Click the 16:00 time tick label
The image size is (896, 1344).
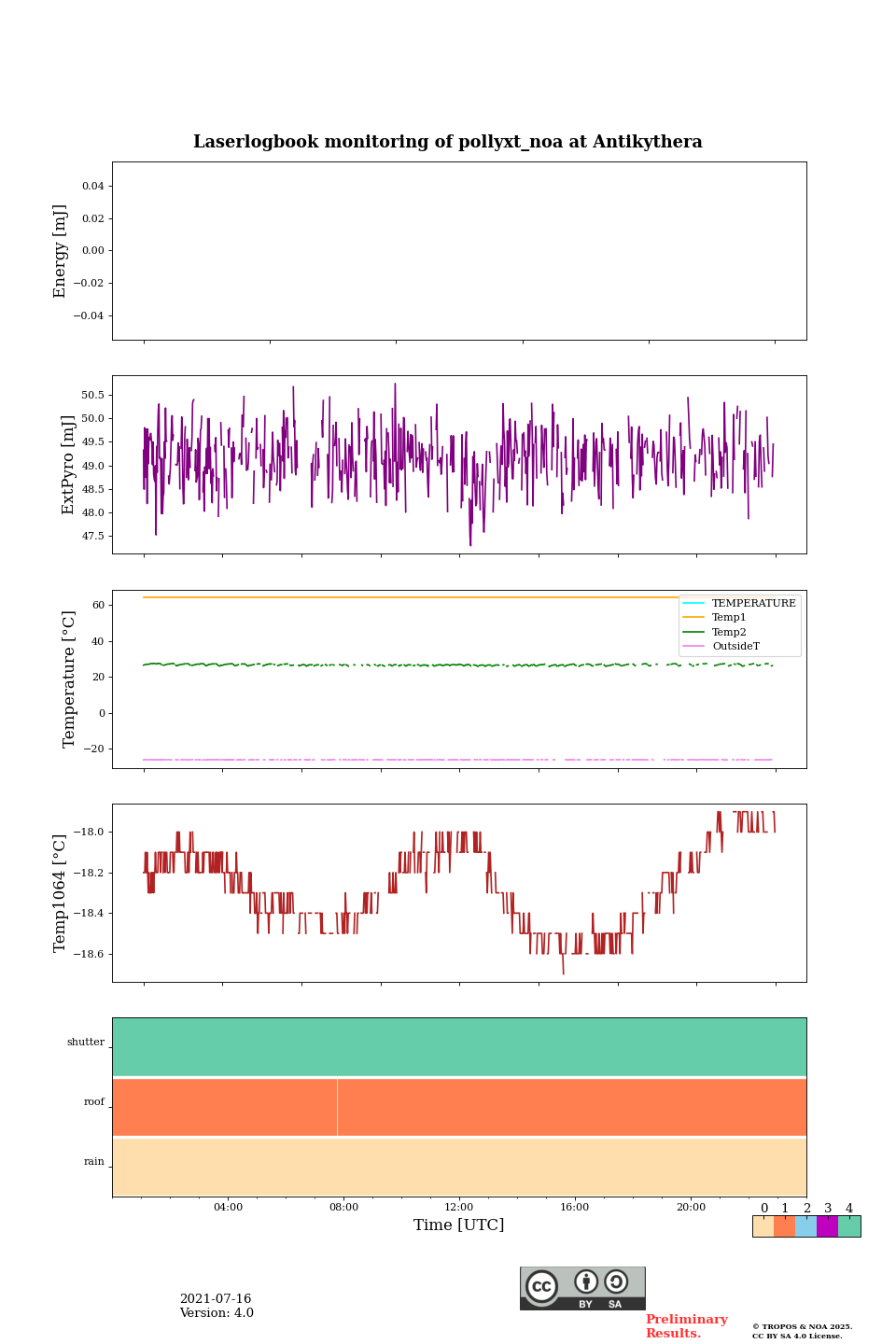575,1208
